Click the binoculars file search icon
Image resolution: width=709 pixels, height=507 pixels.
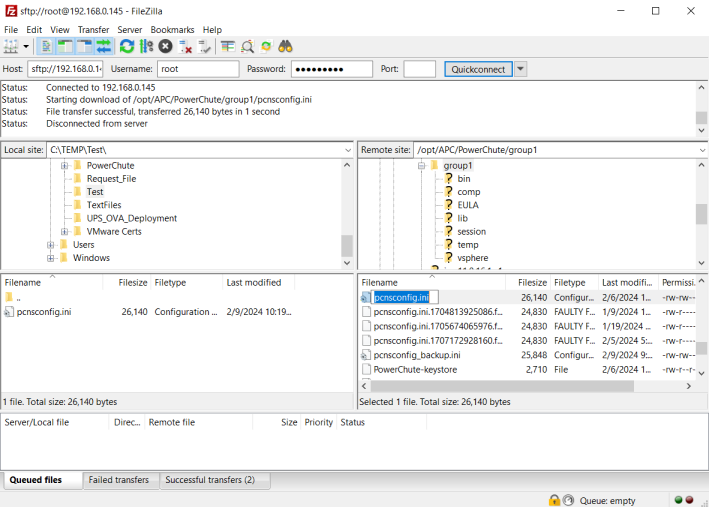tap(285, 47)
